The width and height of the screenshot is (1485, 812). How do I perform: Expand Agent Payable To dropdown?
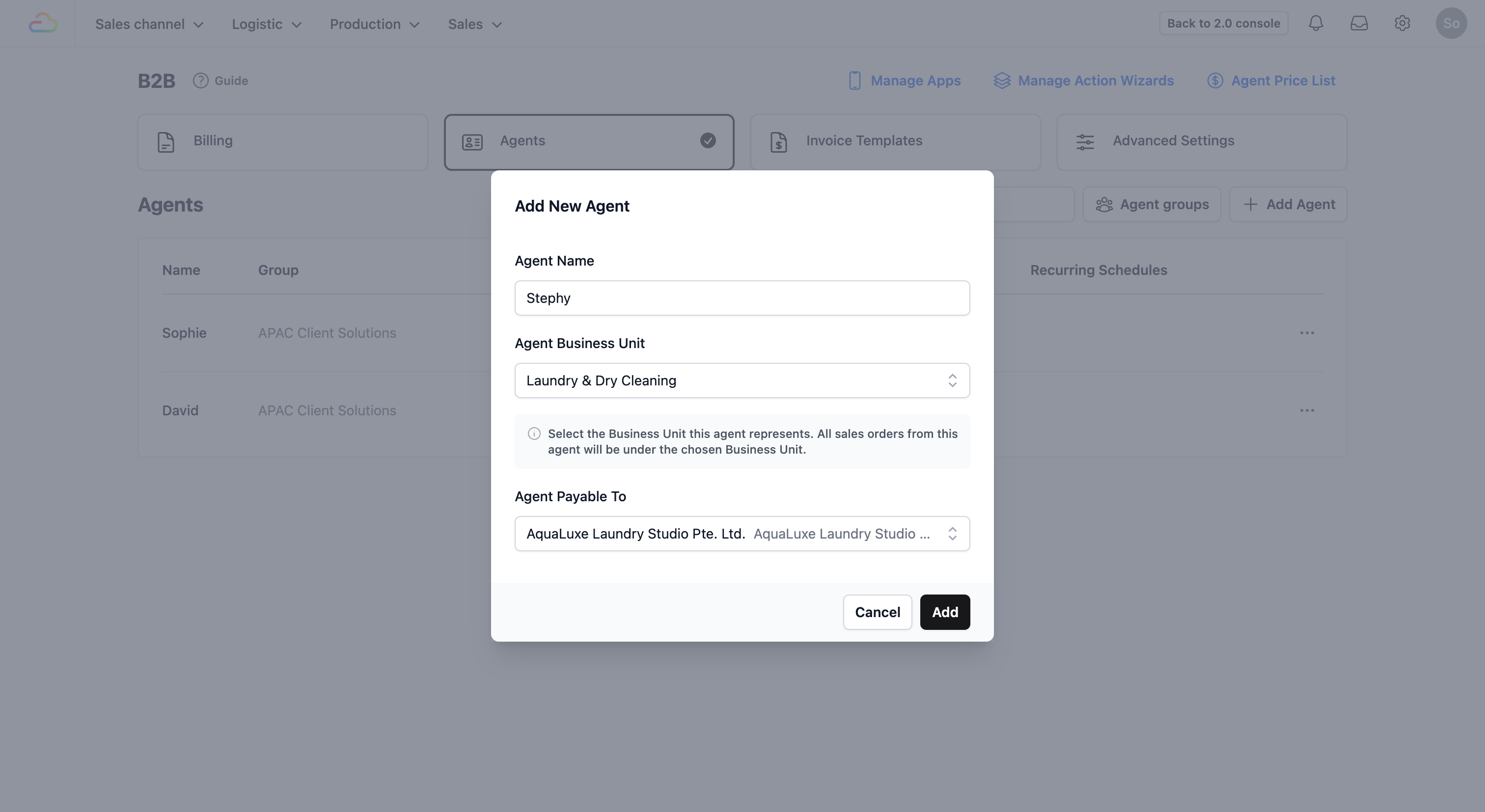(x=742, y=534)
